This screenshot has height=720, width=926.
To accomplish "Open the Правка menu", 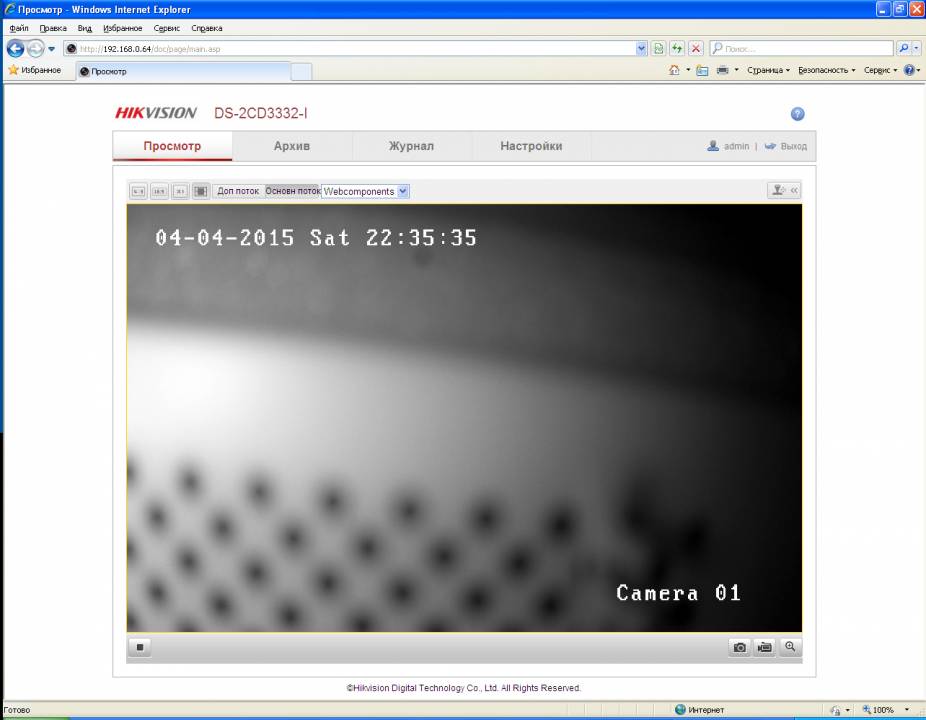I will click(x=53, y=28).
